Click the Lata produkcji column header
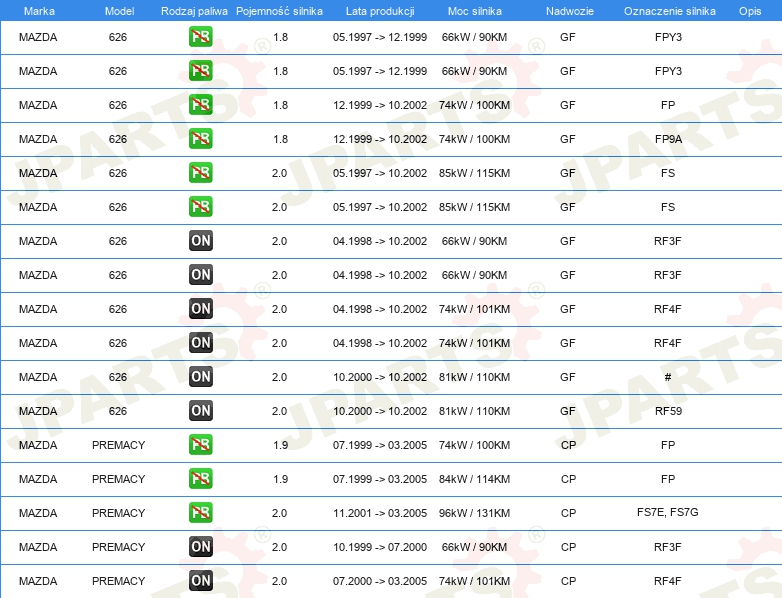782x598 pixels. 380,11
